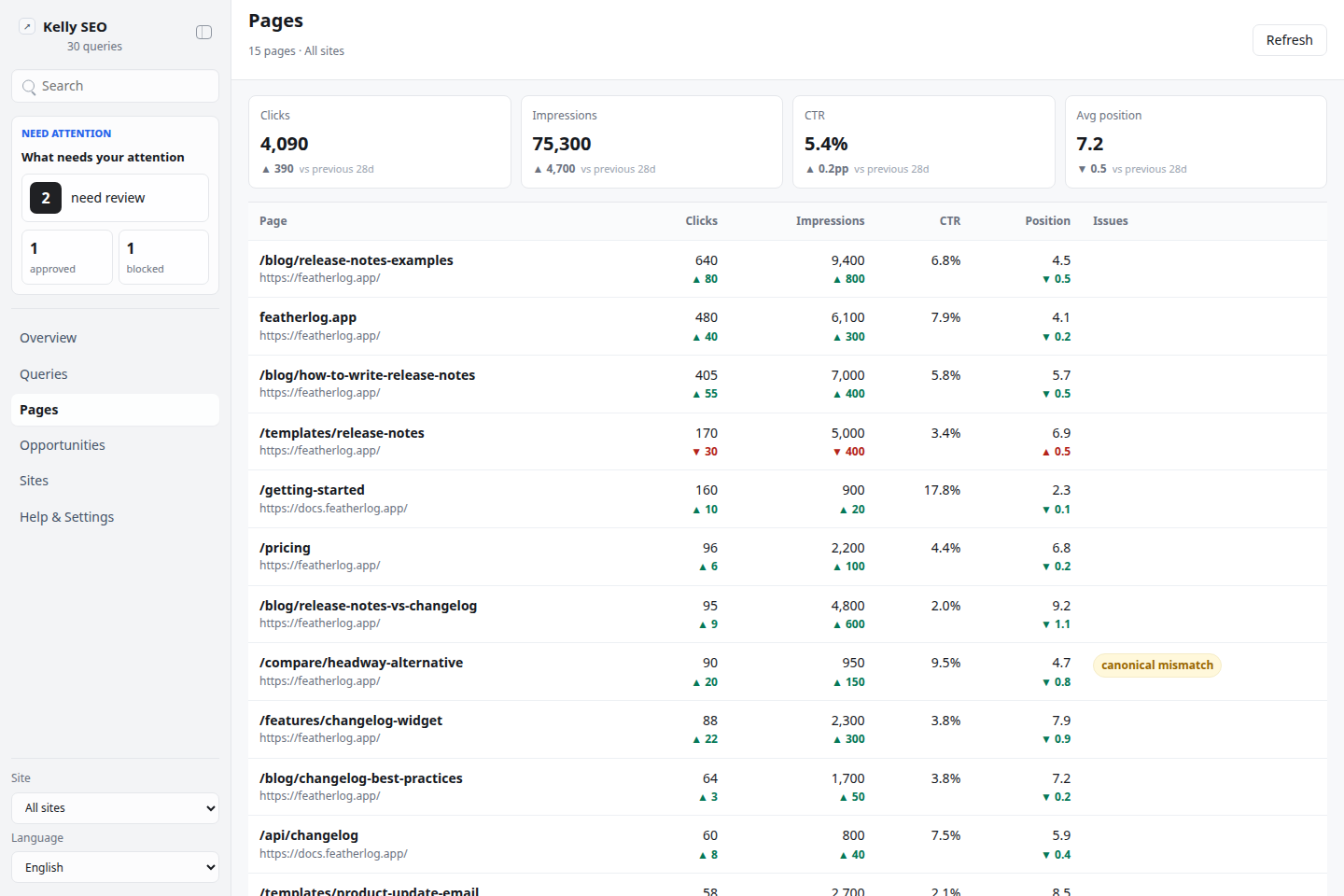This screenshot has height=896, width=1344.
Task: Open /blog/how-to-write-release-notes row
Action: [x=788, y=384]
